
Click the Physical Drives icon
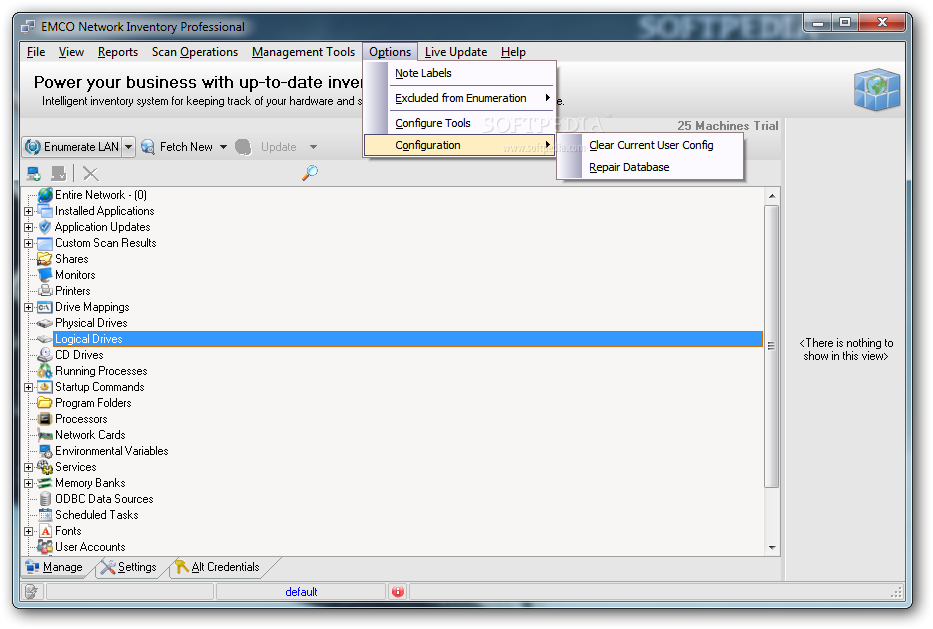click(x=45, y=323)
